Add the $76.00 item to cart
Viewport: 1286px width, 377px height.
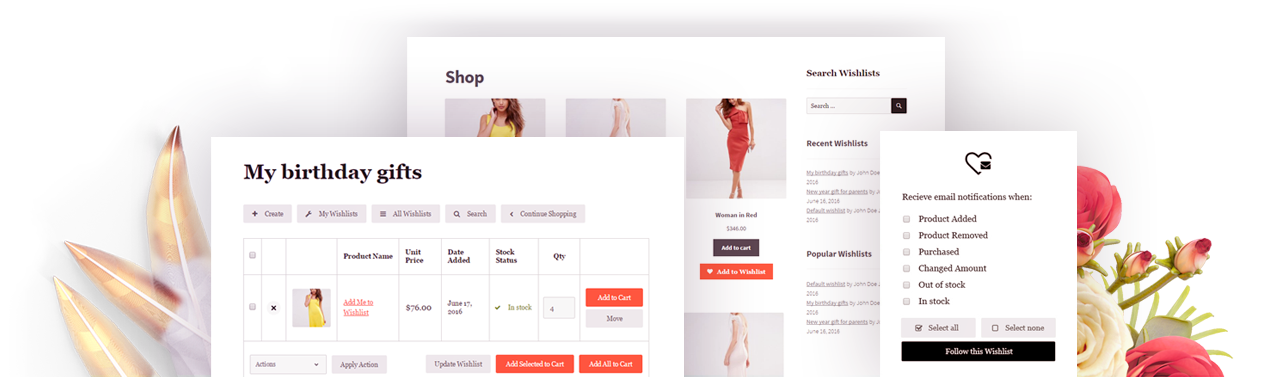coord(614,298)
